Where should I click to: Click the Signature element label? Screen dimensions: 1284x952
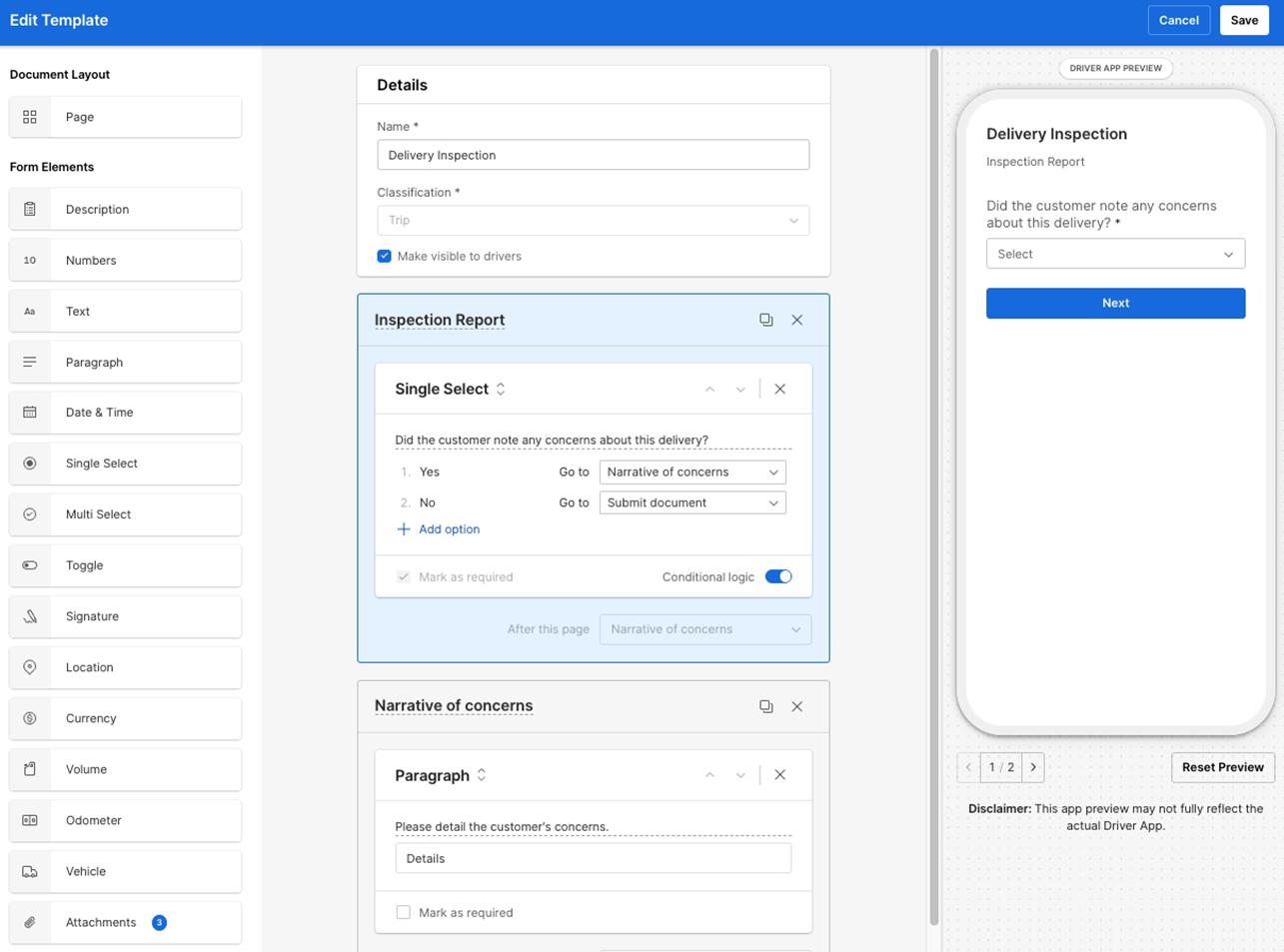(92, 616)
